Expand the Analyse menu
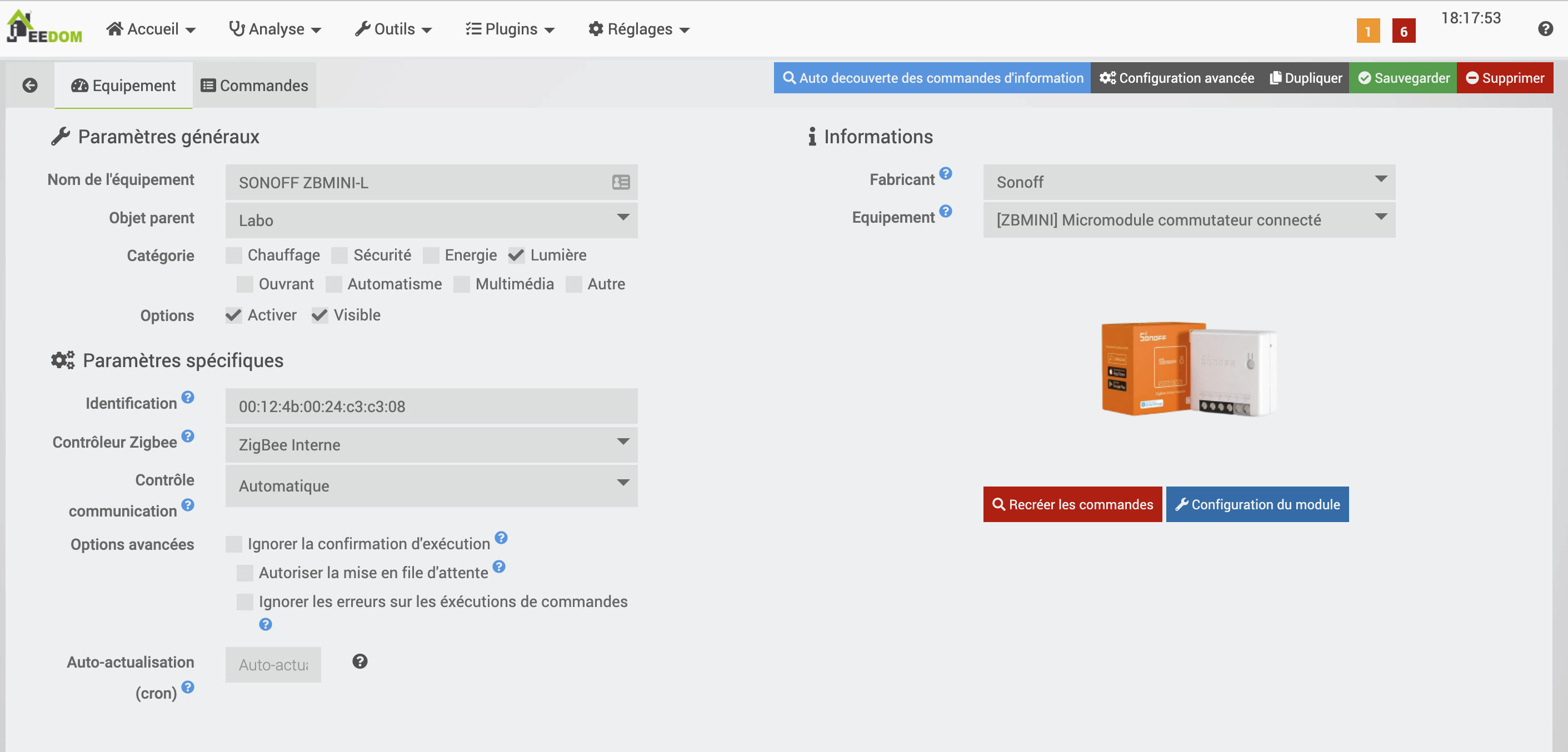1568x752 pixels. [275, 28]
